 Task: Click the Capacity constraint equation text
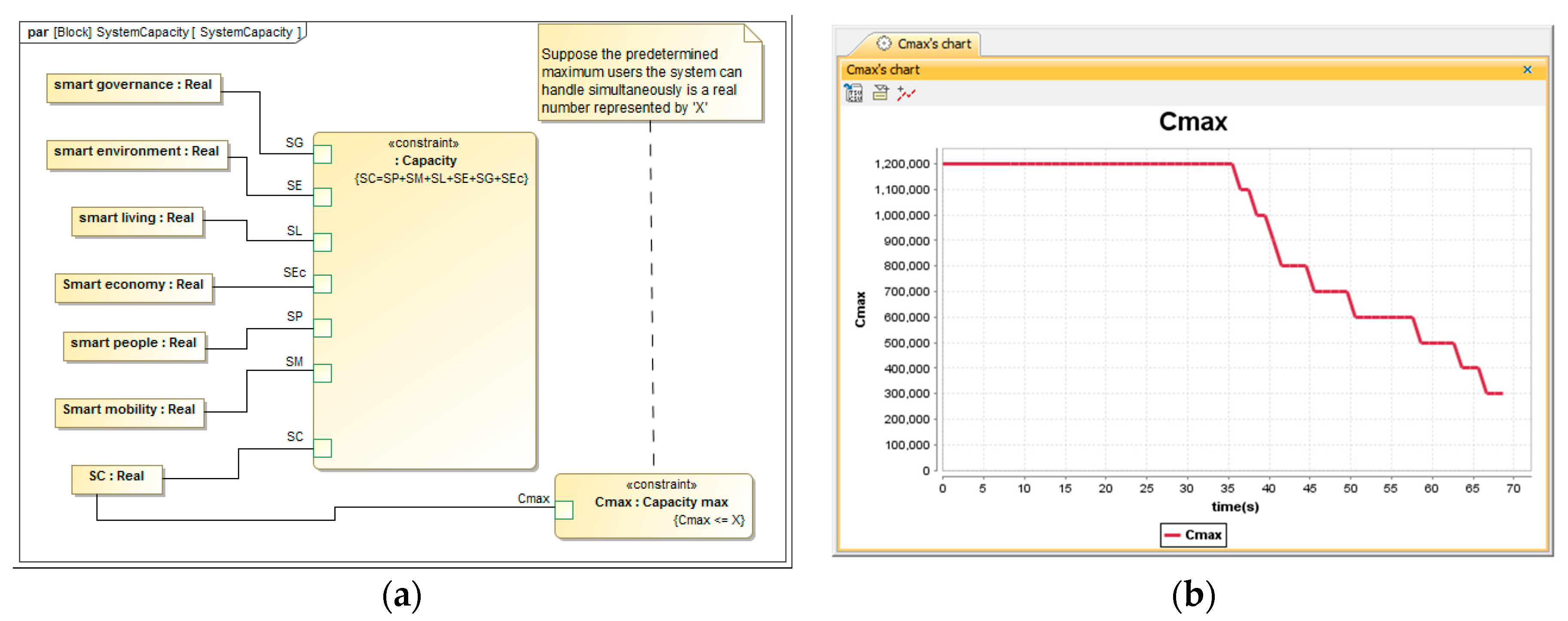[x=441, y=178]
